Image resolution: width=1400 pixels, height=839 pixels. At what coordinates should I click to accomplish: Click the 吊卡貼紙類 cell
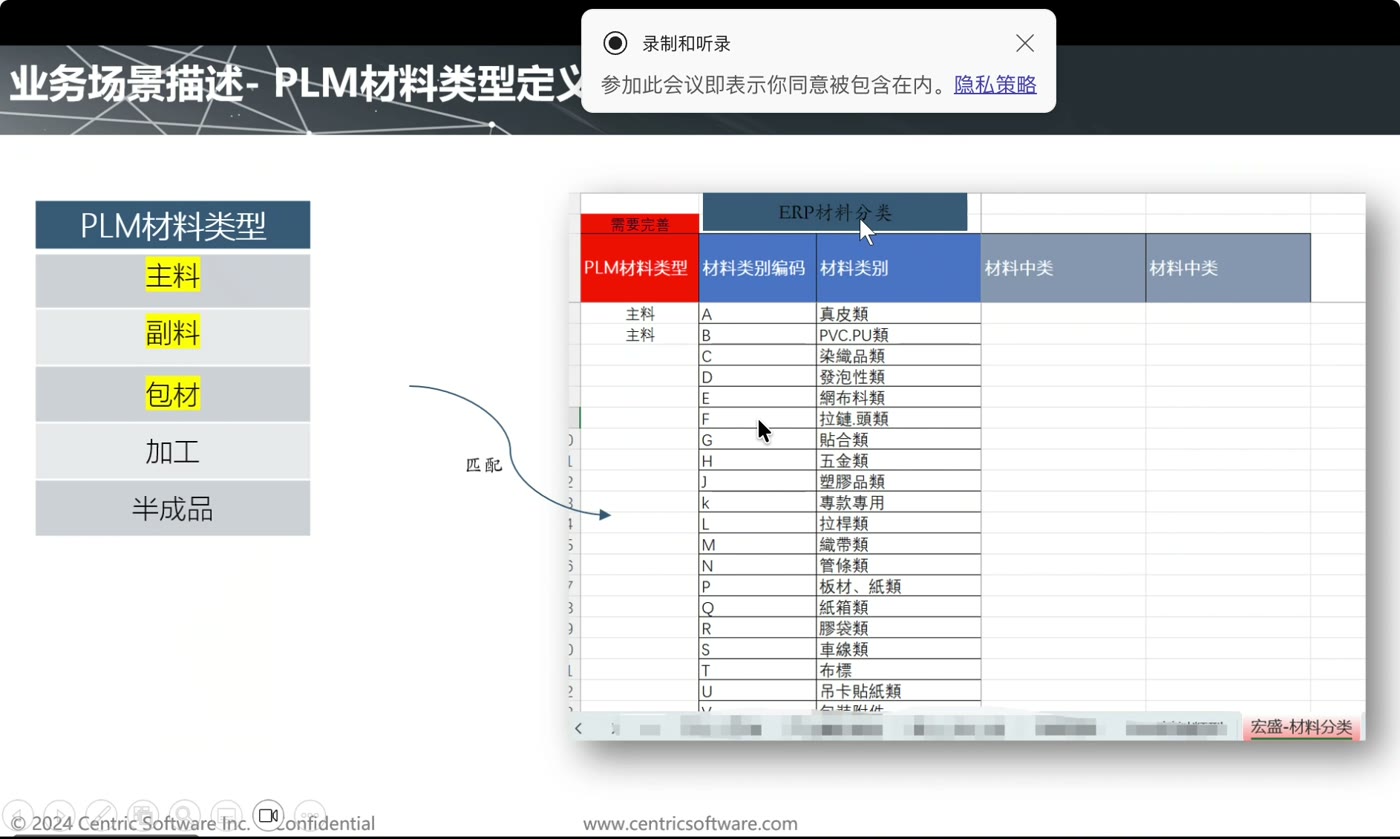(899, 691)
